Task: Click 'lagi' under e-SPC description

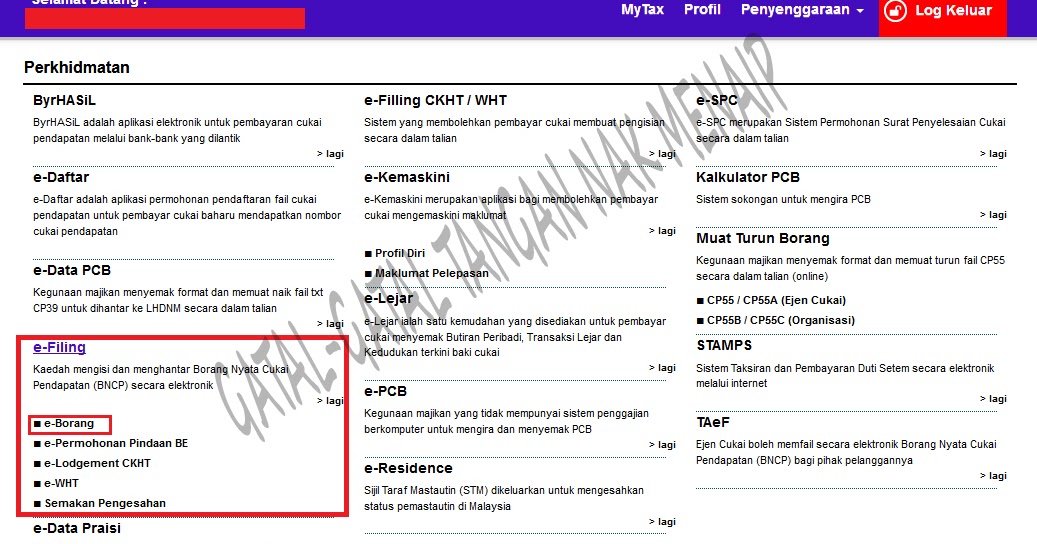Action: pyautogui.click(x=993, y=153)
